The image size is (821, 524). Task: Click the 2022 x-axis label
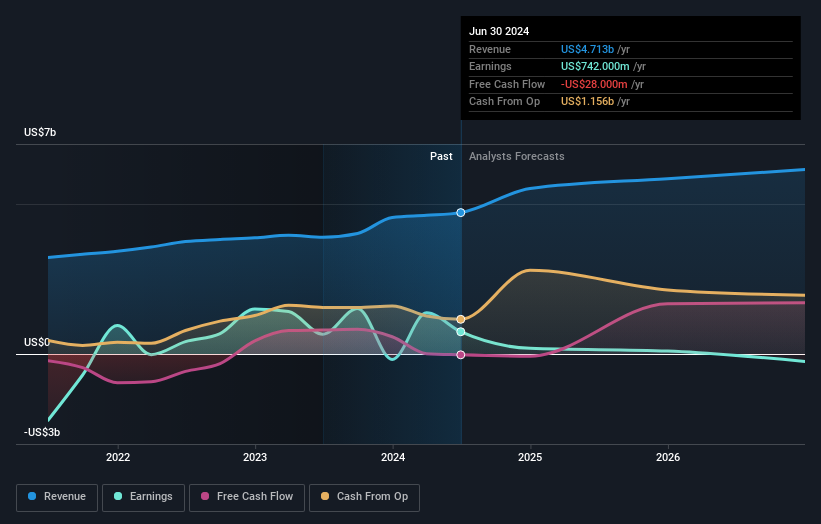pyautogui.click(x=118, y=457)
